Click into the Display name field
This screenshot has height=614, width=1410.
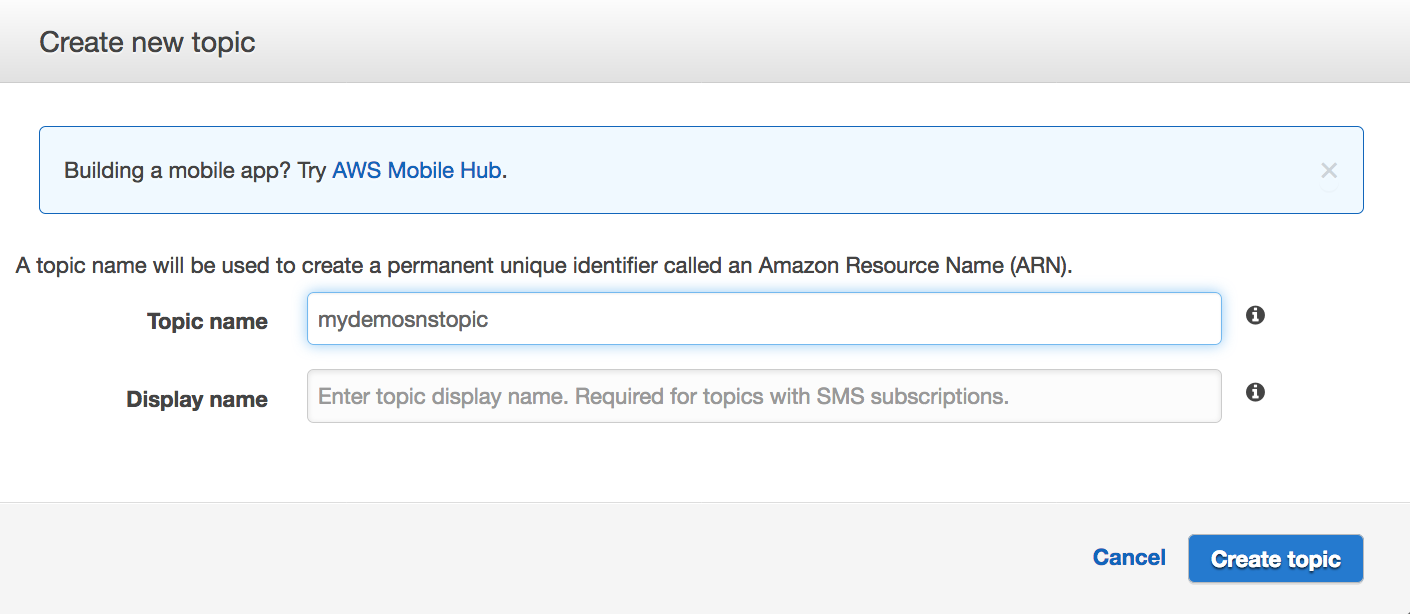point(763,396)
